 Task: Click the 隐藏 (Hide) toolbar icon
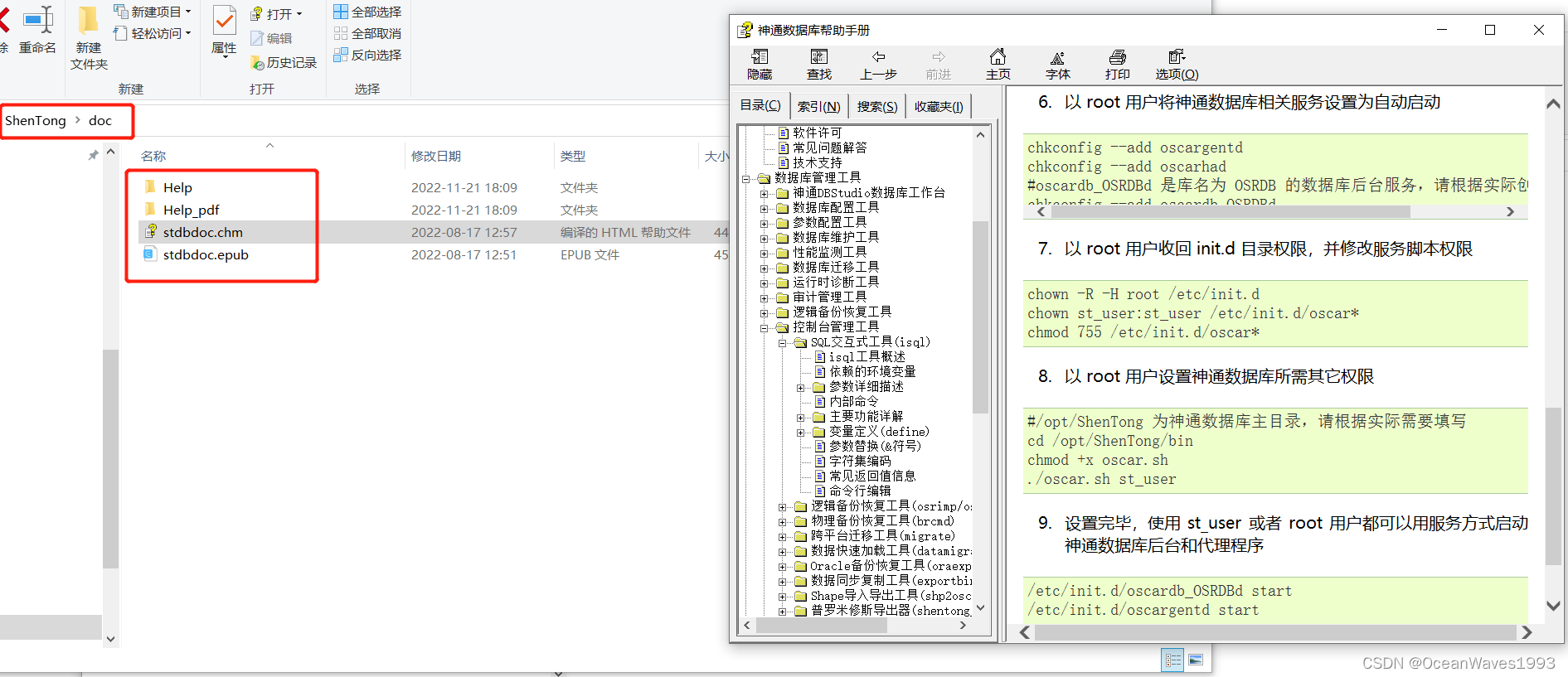[760, 64]
